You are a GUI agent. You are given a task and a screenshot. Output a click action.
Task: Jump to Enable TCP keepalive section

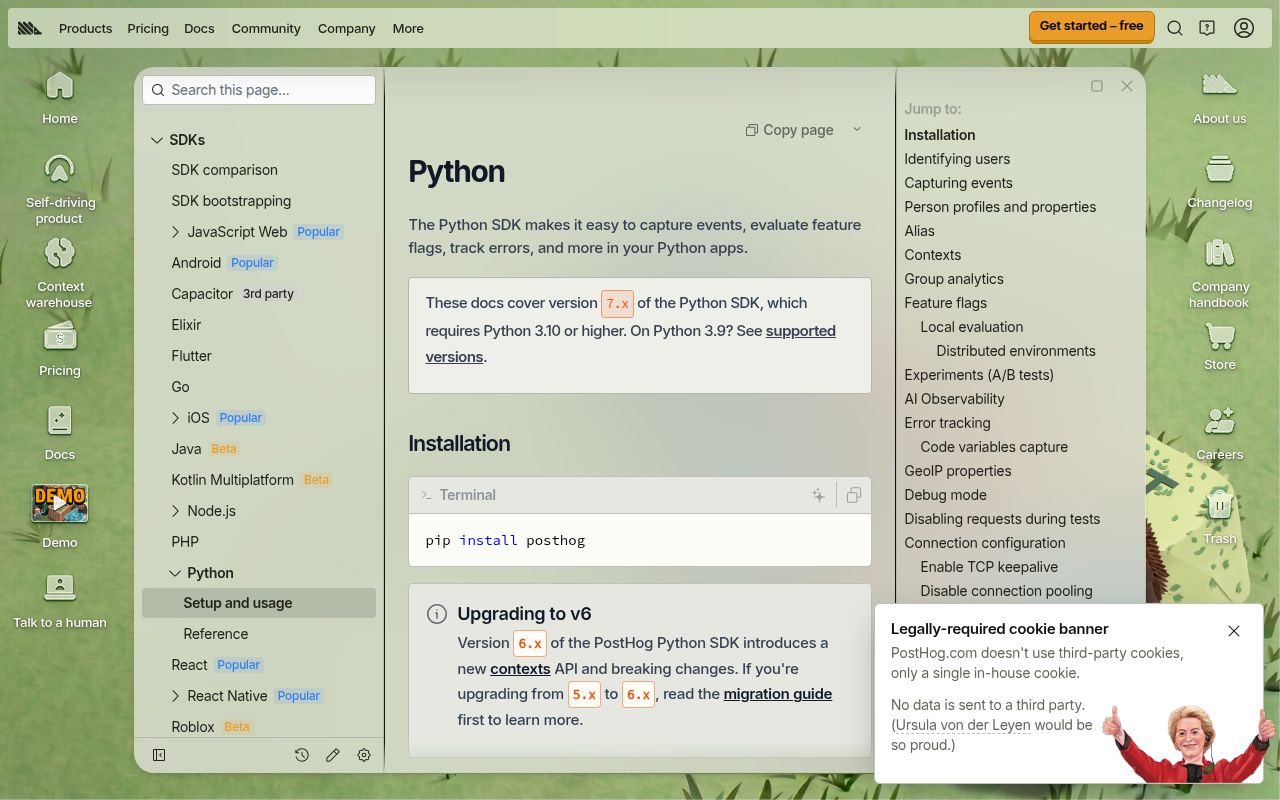point(989,567)
